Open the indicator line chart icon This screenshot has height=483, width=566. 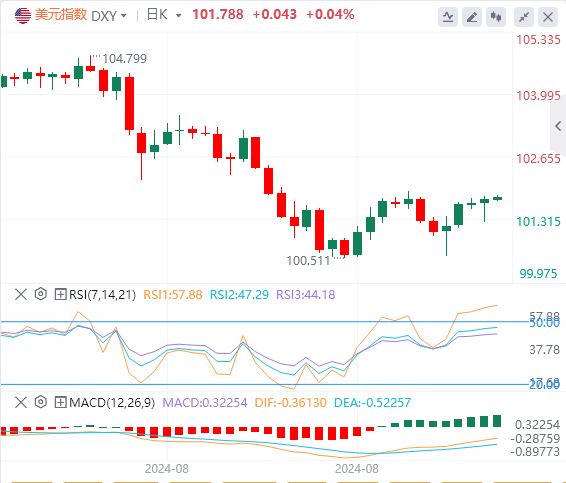[x=448, y=17]
